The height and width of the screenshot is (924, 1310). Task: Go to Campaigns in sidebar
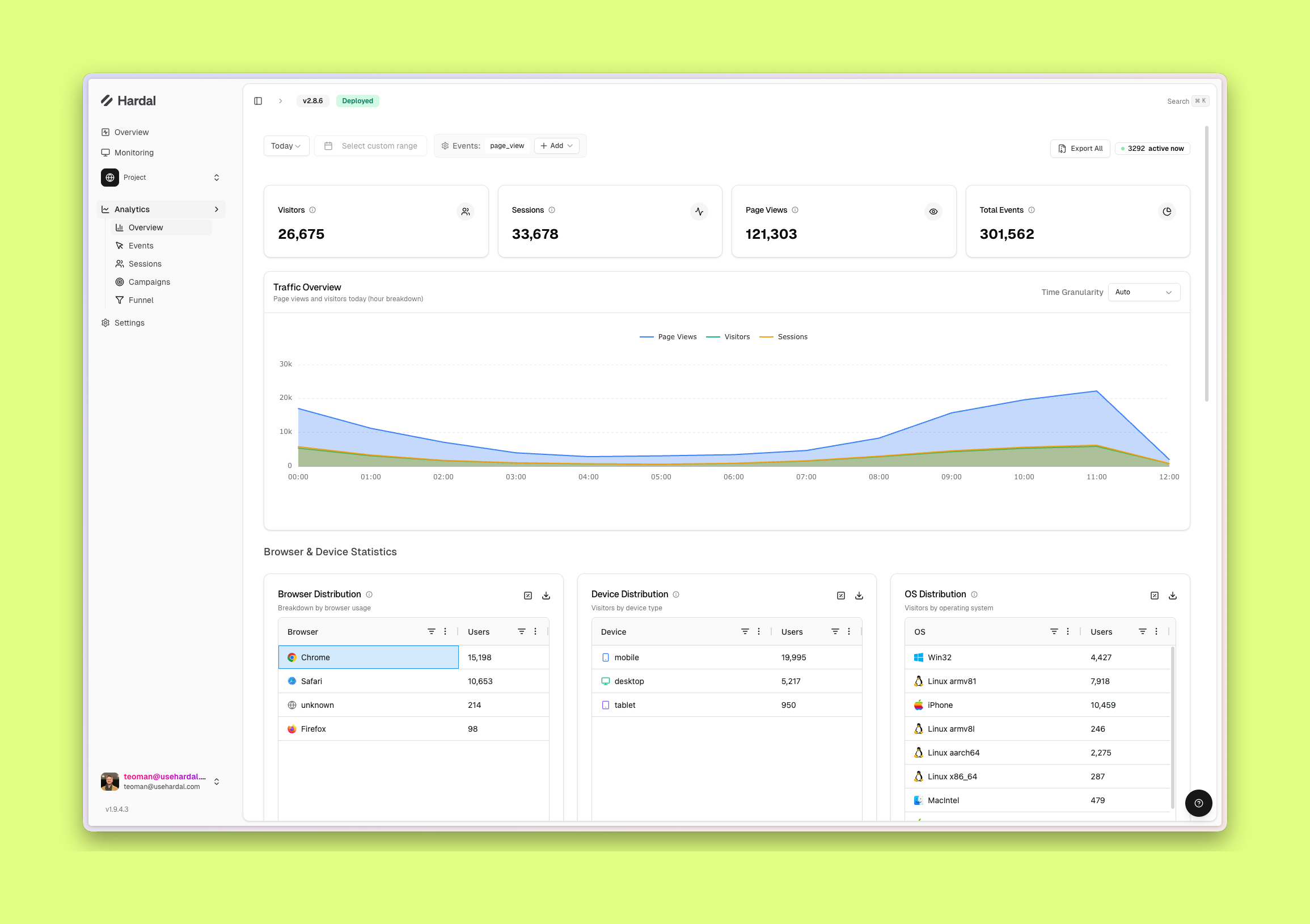(x=149, y=282)
